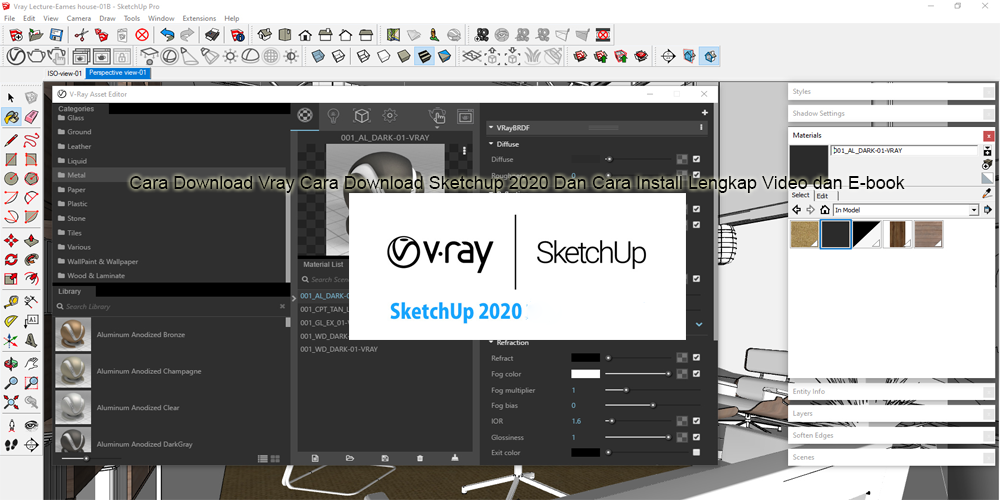Screen dimensions: 1000x500
Task: Click the Refract black color swatch
Action: 585,358
